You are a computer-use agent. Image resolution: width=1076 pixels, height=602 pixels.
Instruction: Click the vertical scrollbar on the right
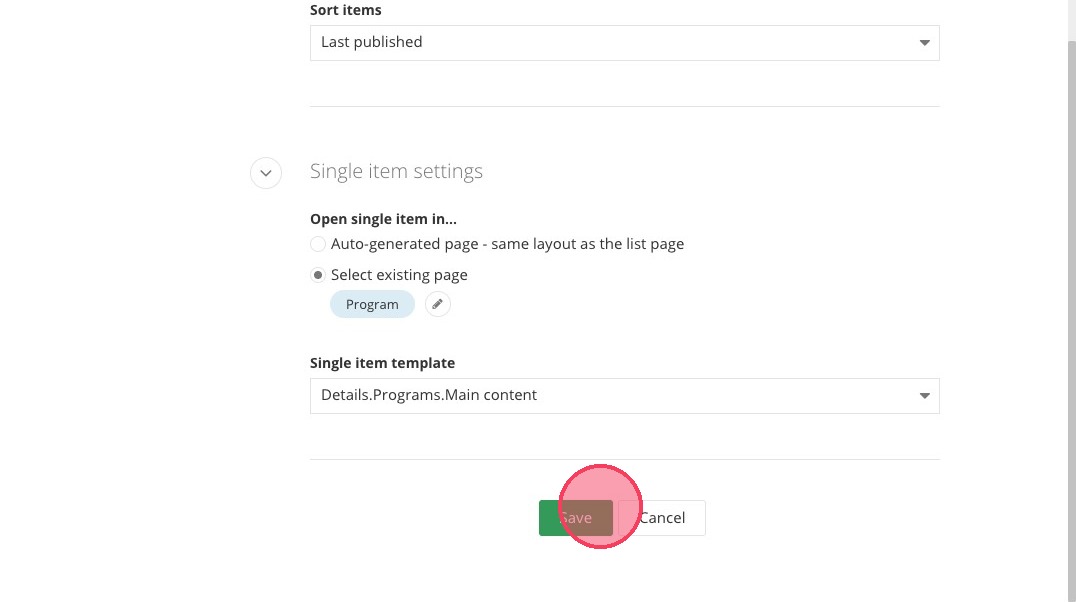pos(1069,300)
